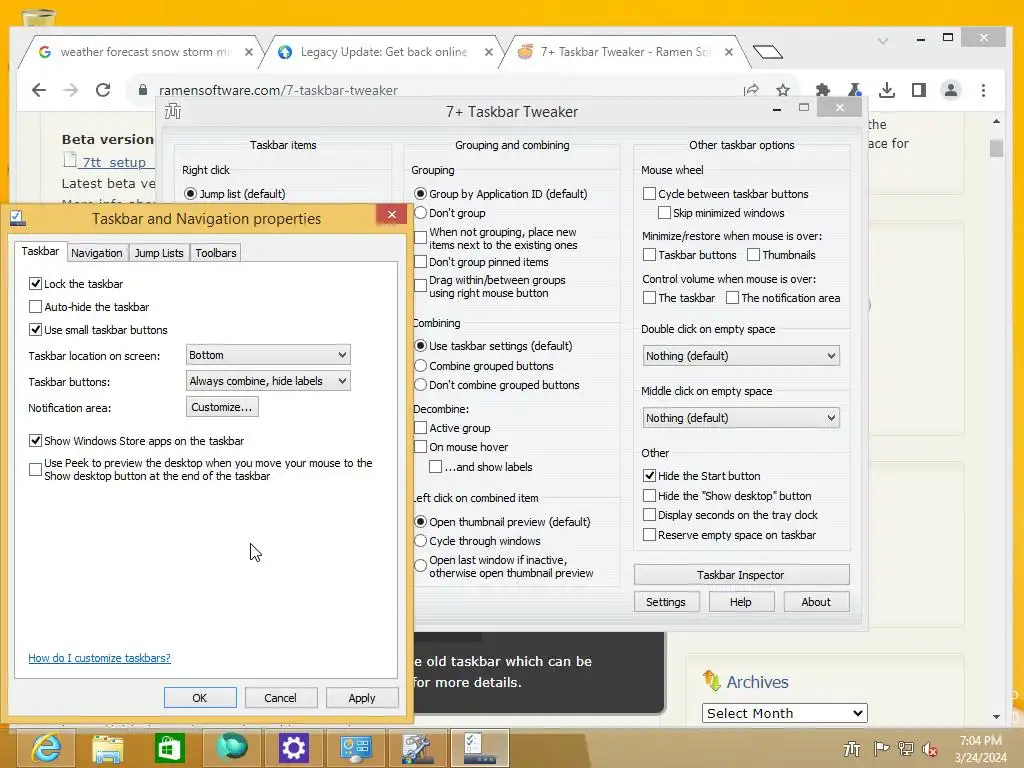1024x768 pixels.
Task: Open File Explorer from taskbar
Action: click(107, 748)
